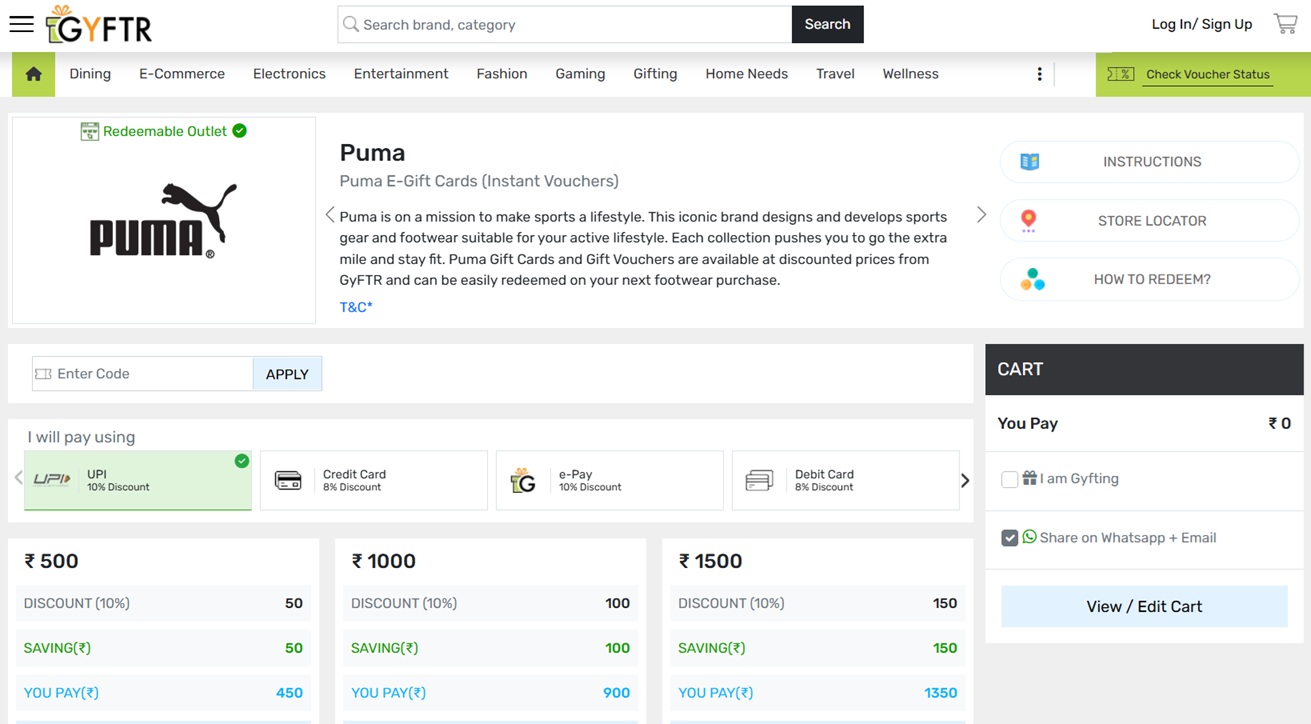Select the ₹ 1500 voucher card heading

tap(711, 561)
